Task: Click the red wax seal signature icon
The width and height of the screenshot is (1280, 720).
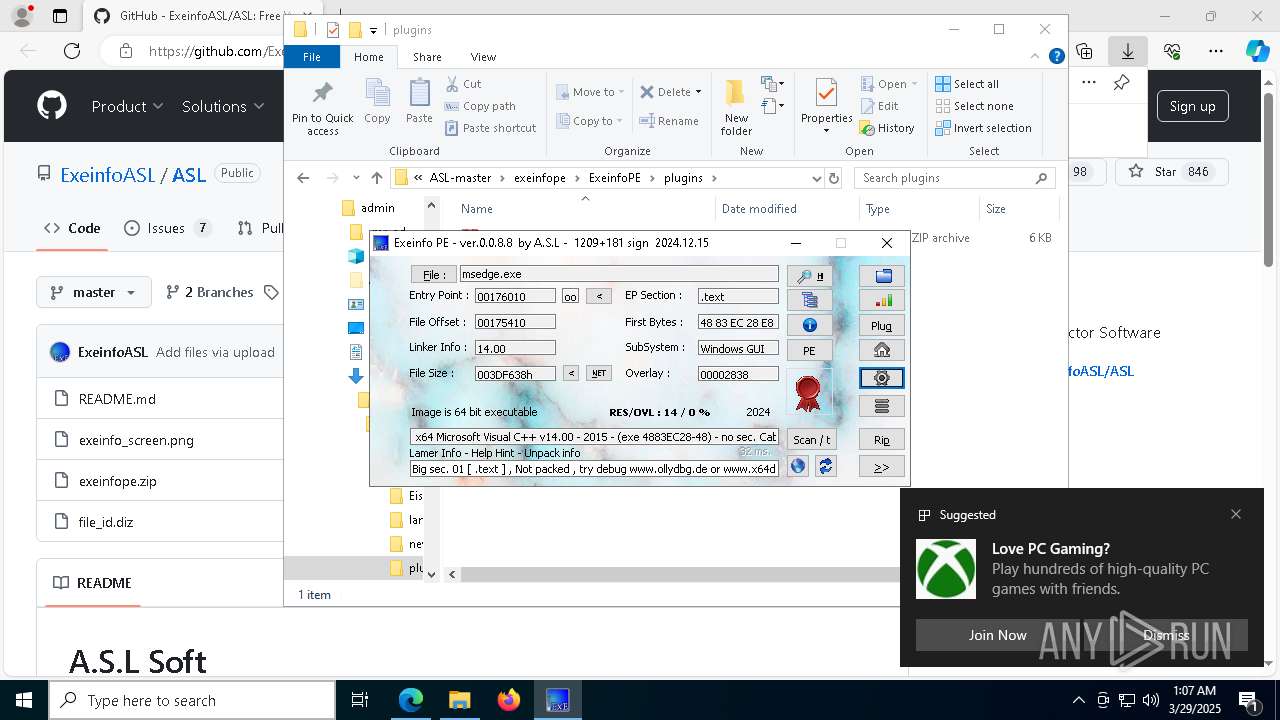Action: [x=808, y=392]
